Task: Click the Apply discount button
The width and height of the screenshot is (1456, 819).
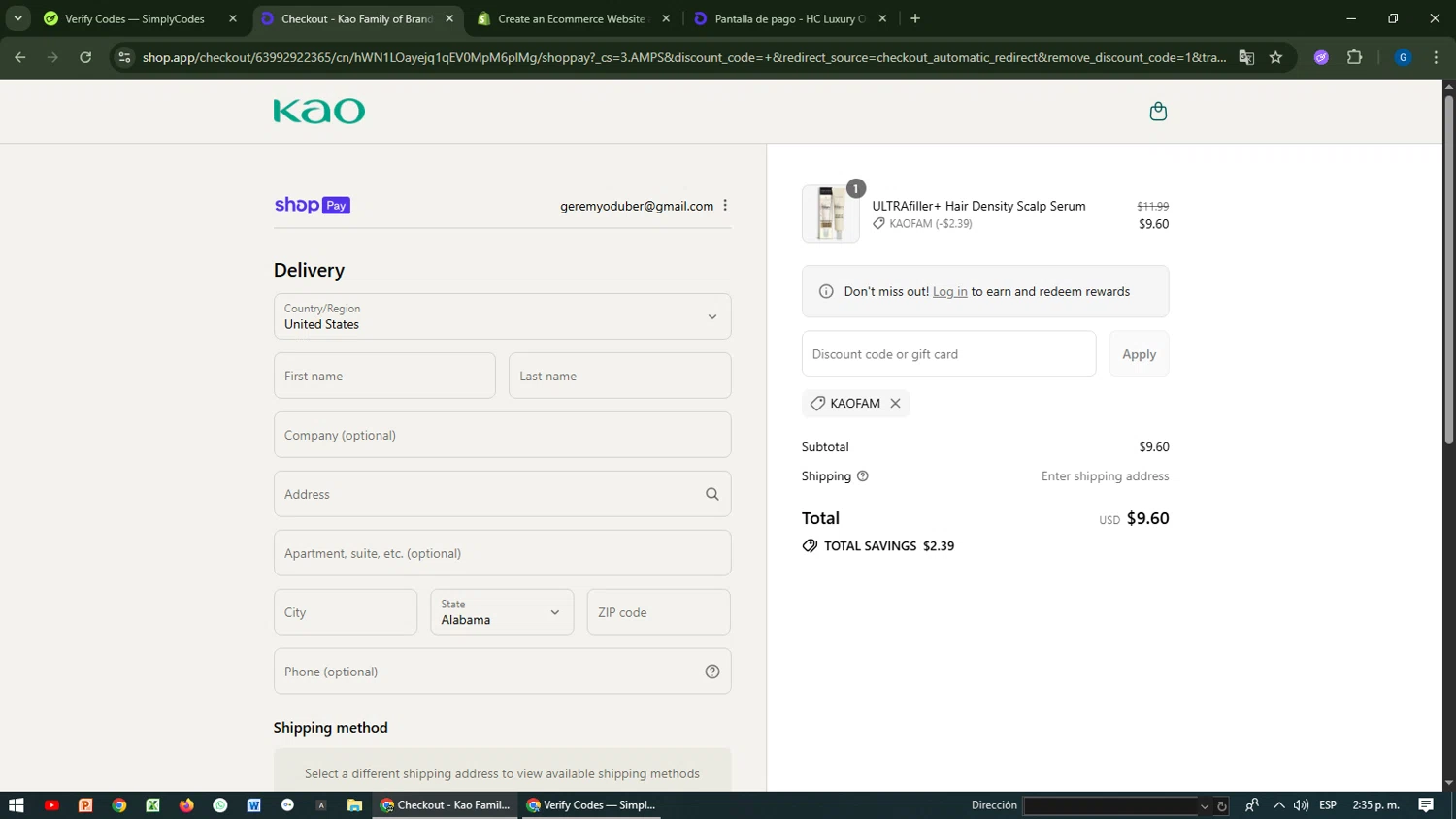Action: [x=1139, y=354]
